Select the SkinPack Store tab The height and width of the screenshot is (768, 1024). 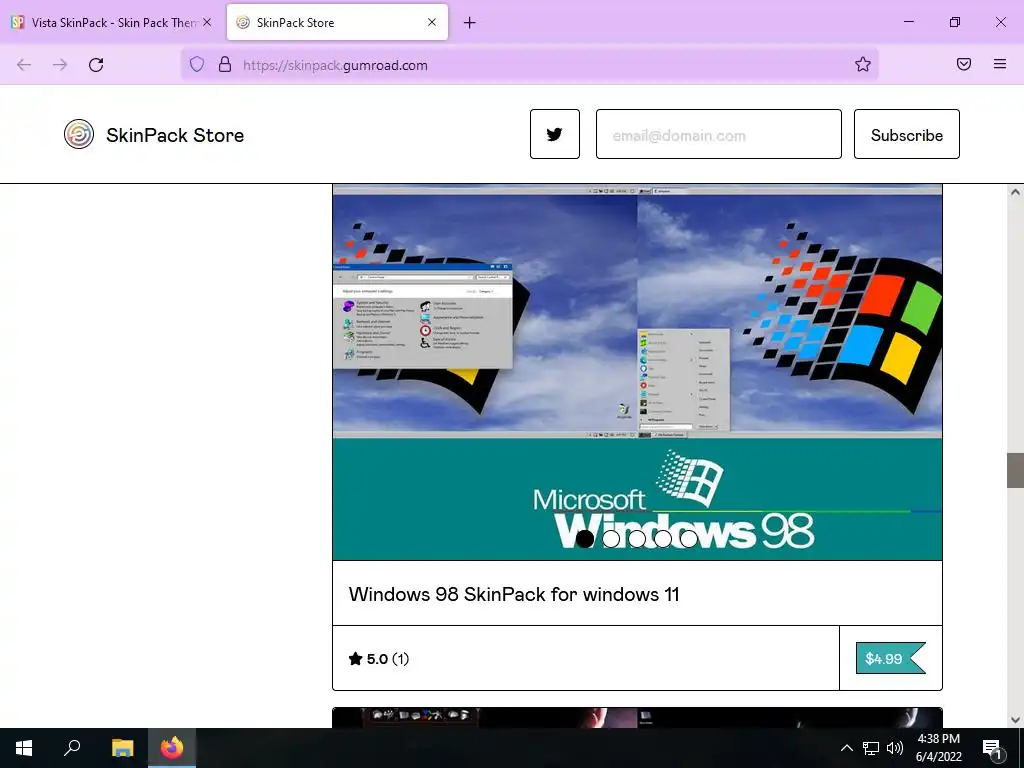pyautogui.click(x=338, y=22)
